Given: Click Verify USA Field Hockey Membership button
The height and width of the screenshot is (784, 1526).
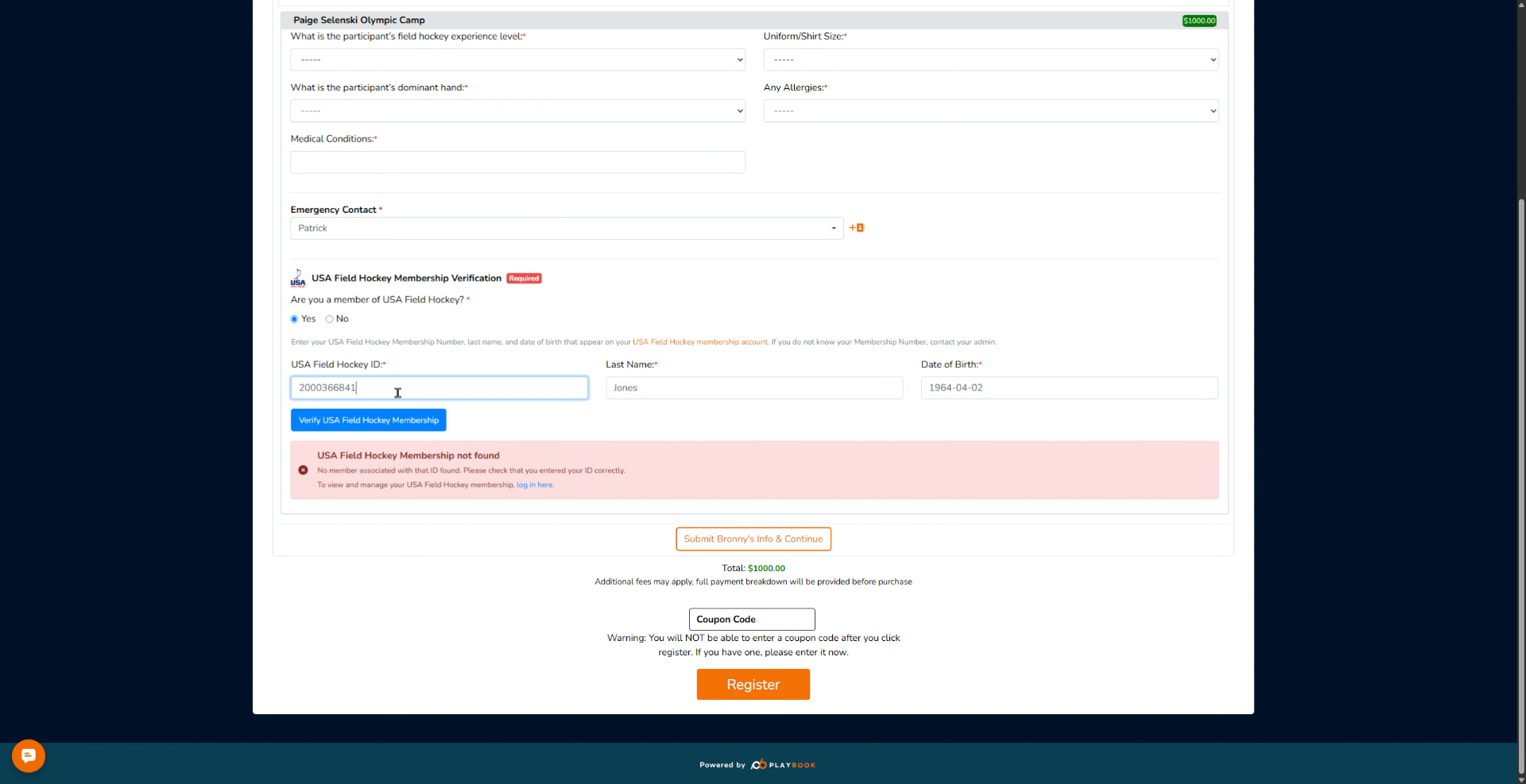Looking at the screenshot, I should coord(368,420).
